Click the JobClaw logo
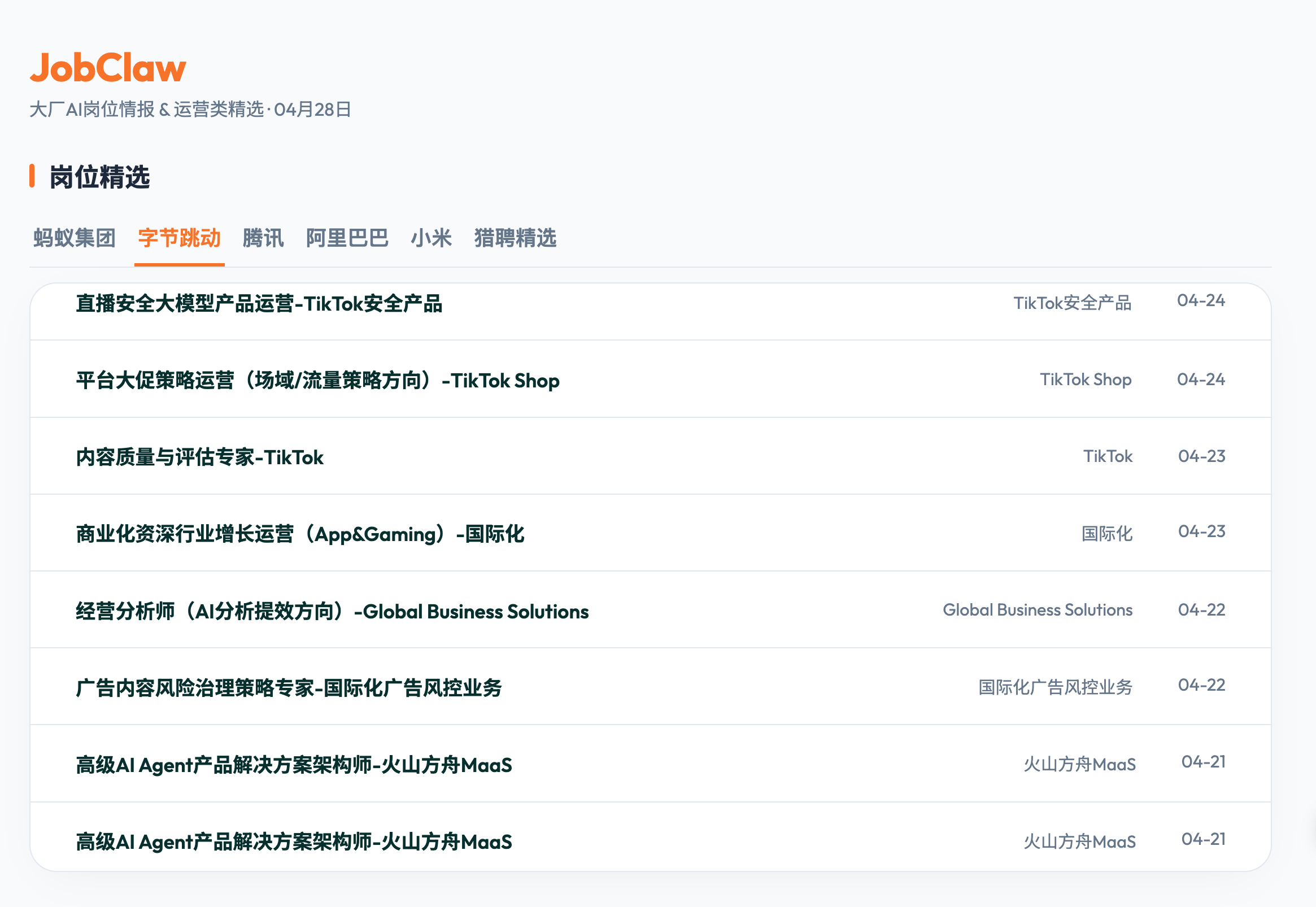Screen dimensions: 1316x907 click(108, 68)
